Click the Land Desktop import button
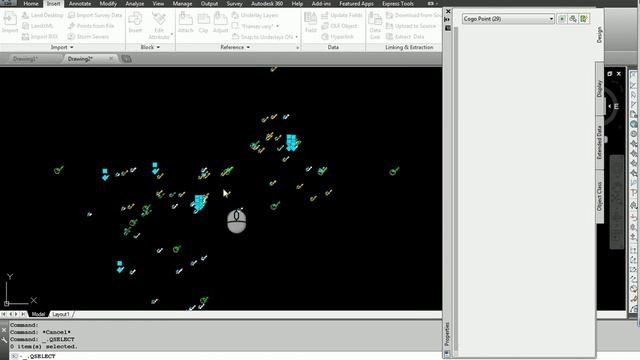This screenshot has width=640, height=360. click(42, 15)
